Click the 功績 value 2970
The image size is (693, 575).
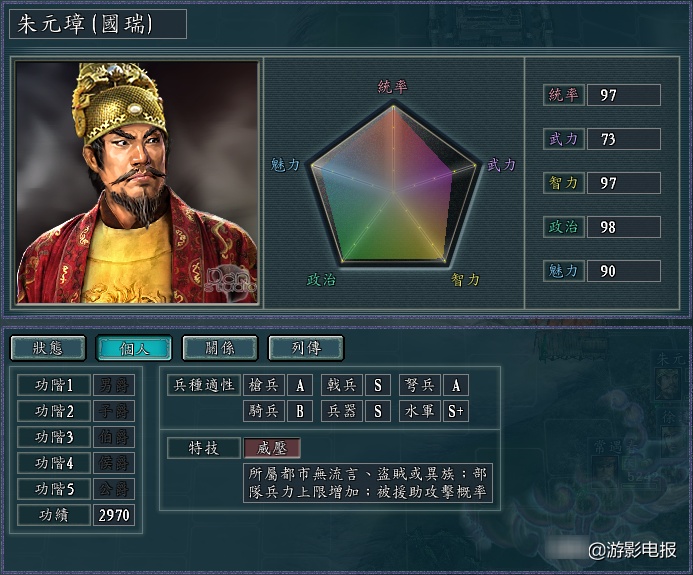coord(114,515)
